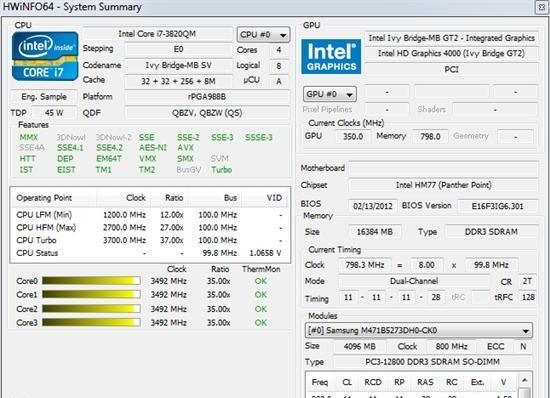The height and width of the screenshot is (398, 550).
Task: Select the CPU Turbo row
Action: (149, 240)
